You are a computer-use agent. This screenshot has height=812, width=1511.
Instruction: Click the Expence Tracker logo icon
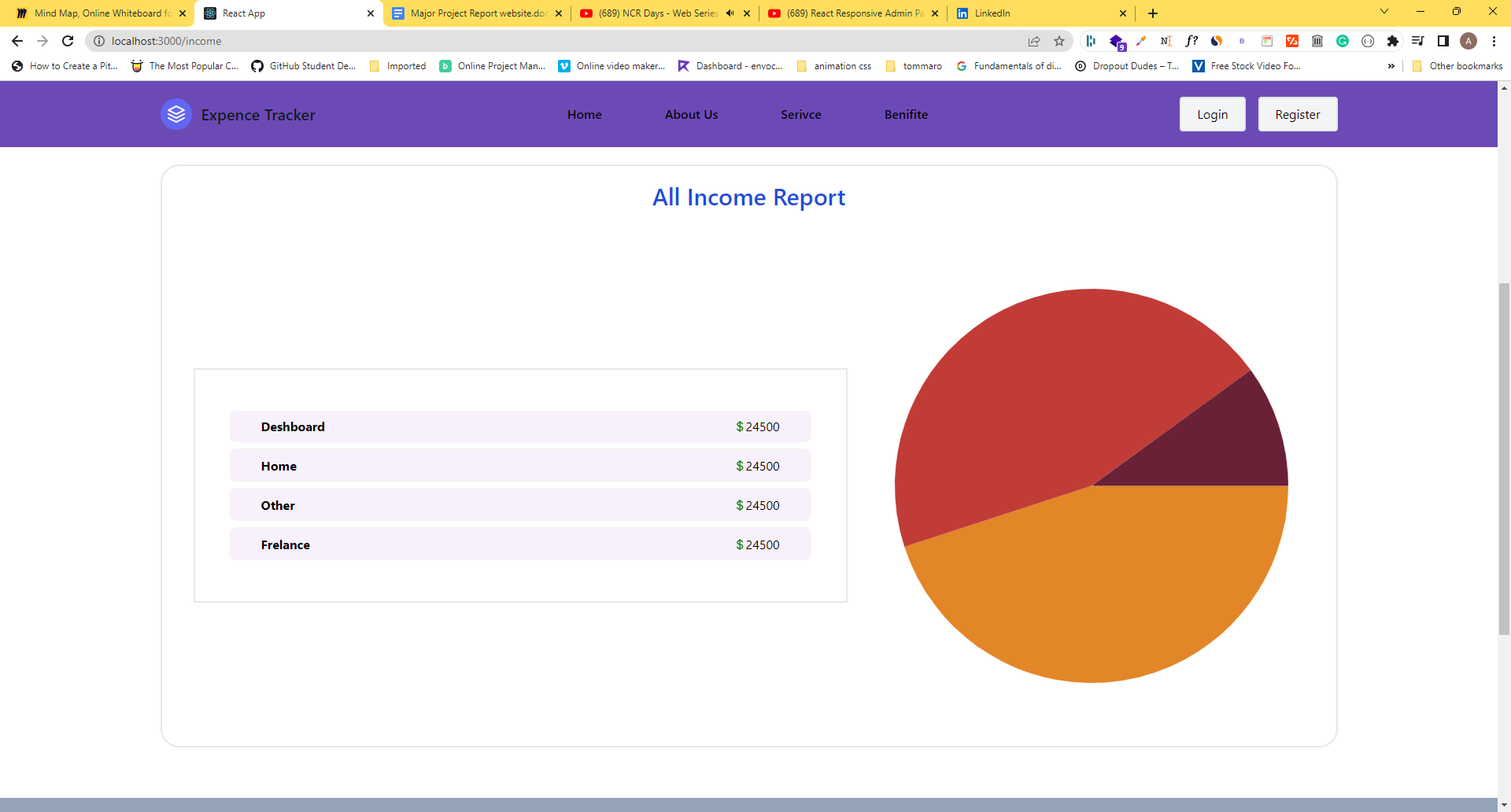(x=175, y=114)
